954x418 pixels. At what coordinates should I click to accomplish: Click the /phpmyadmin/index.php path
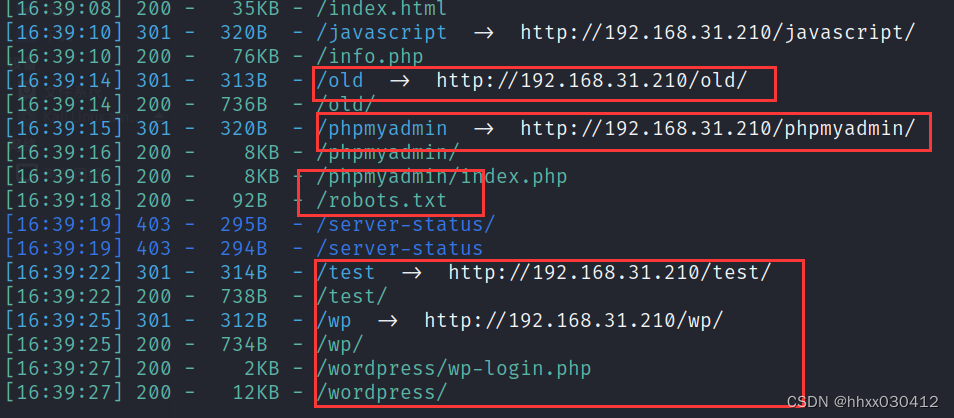(442, 177)
